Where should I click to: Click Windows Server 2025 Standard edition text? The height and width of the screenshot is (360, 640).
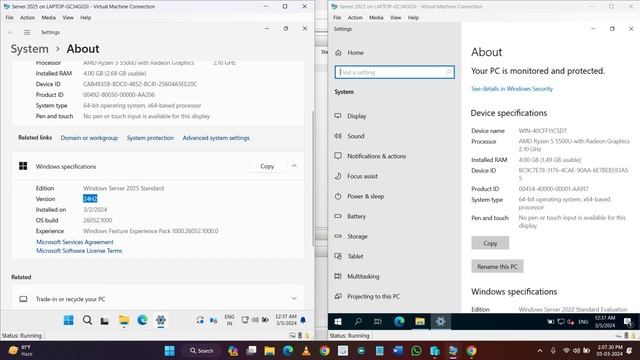(123, 188)
